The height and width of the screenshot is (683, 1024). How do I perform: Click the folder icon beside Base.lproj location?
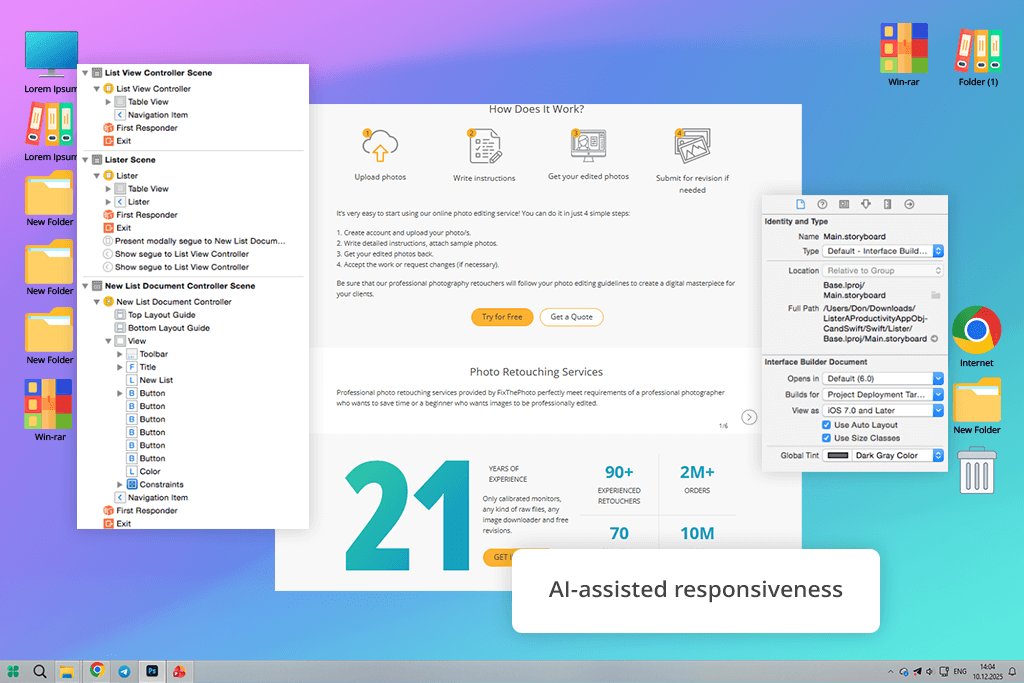coord(936,295)
